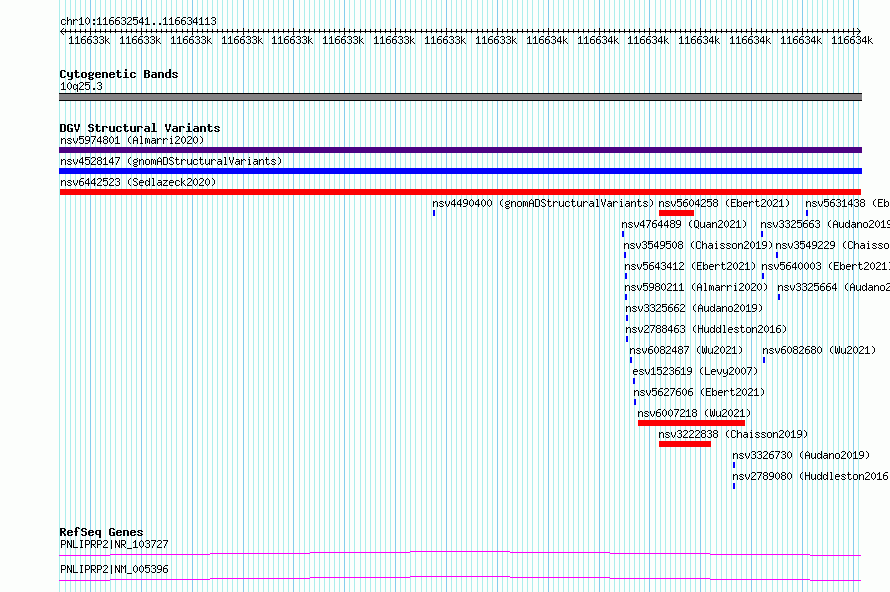Click the blue marker under nsv4490400
The height and width of the screenshot is (592, 890).
pos(434,213)
